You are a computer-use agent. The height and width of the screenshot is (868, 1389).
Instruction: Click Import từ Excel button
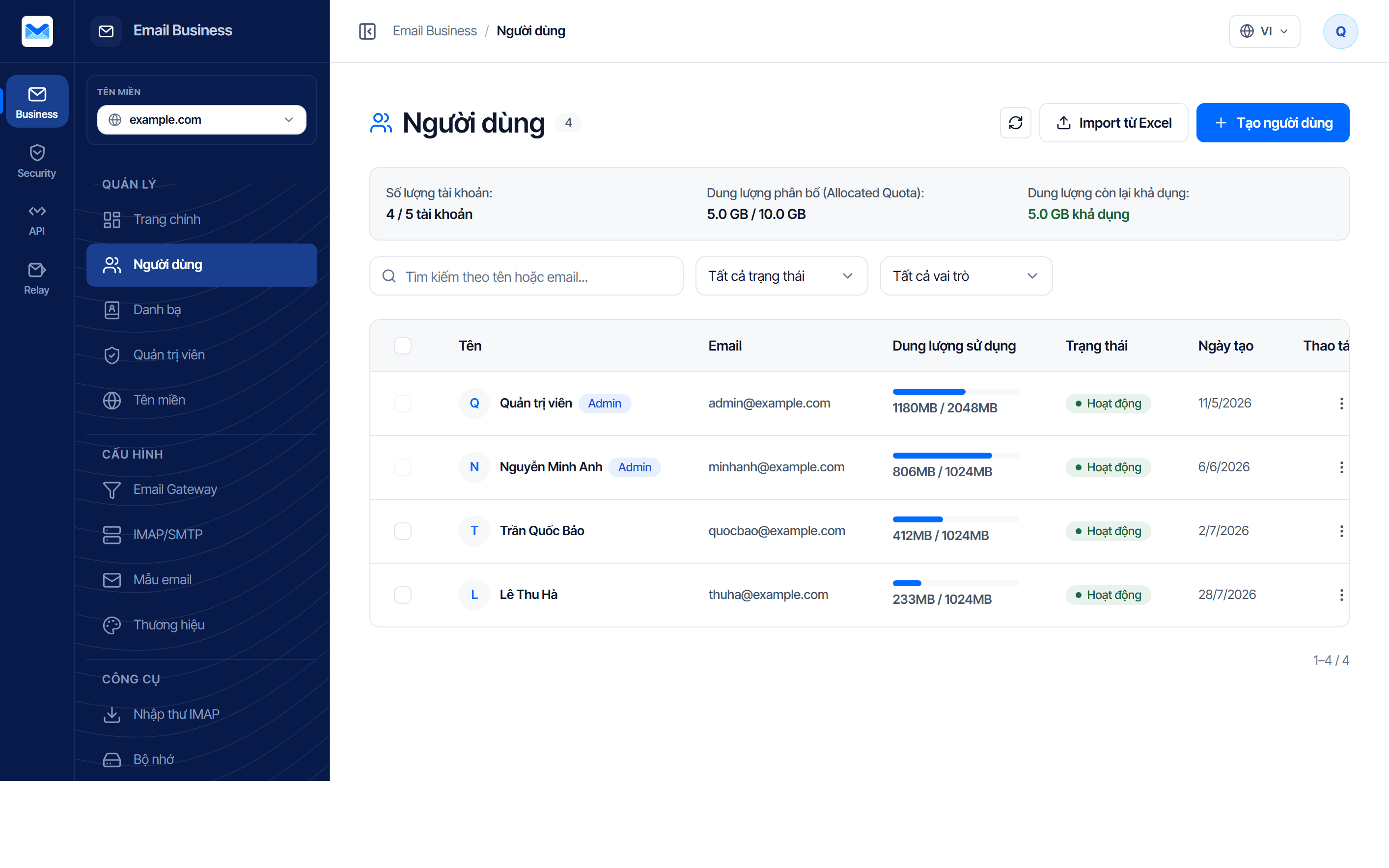(x=1113, y=123)
